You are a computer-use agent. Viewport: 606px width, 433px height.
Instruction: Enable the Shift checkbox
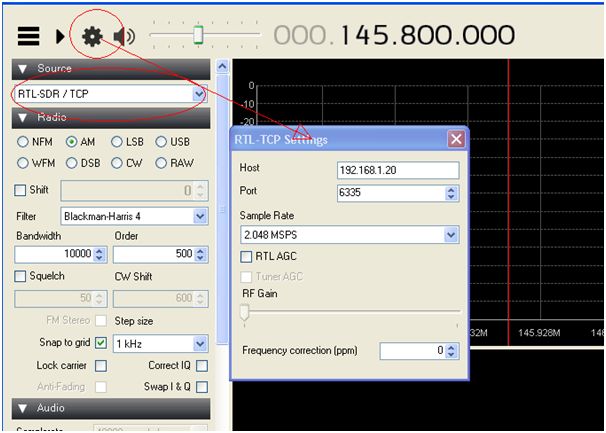(20, 190)
